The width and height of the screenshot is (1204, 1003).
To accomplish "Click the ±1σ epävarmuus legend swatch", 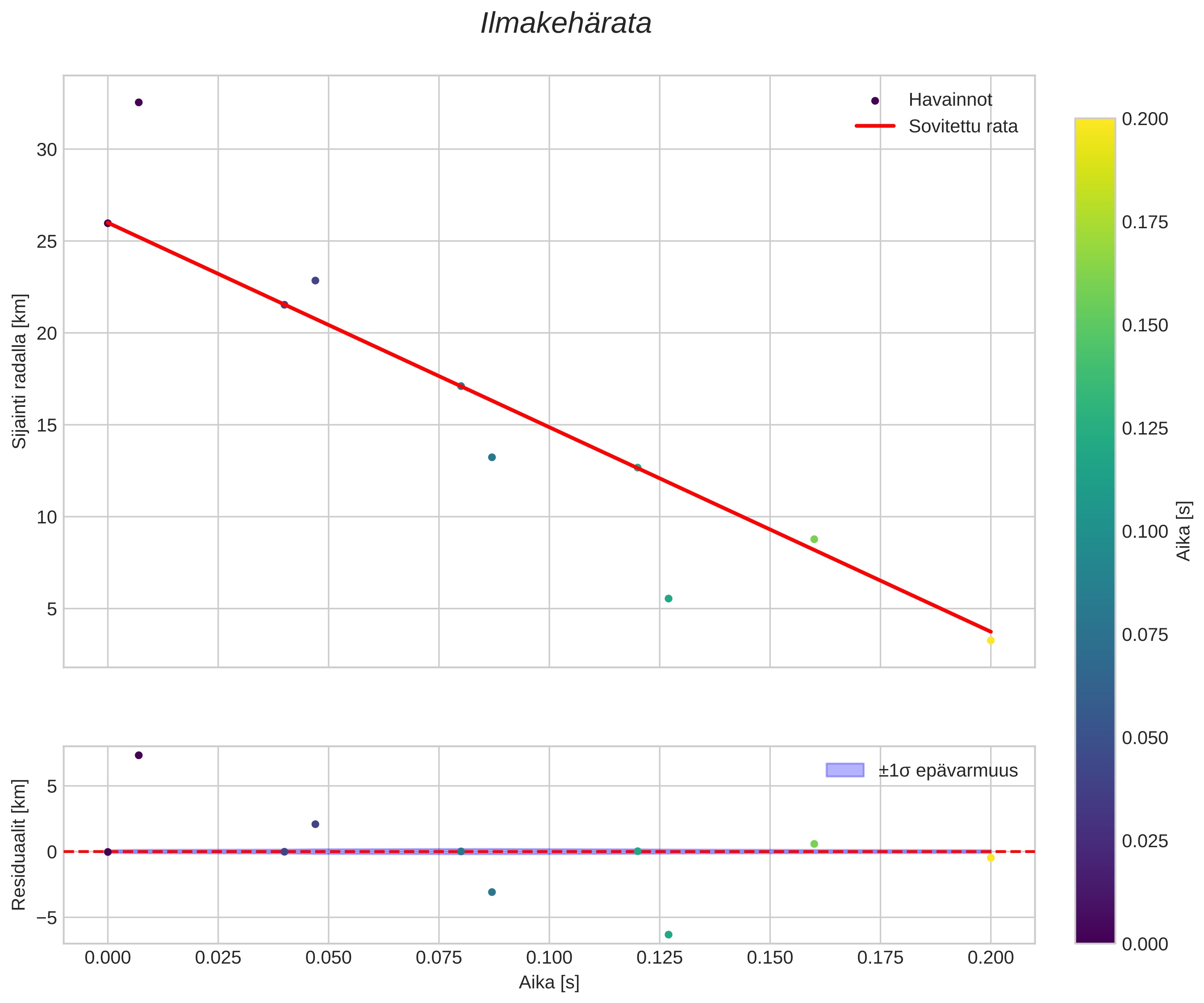I will (x=844, y=770).
